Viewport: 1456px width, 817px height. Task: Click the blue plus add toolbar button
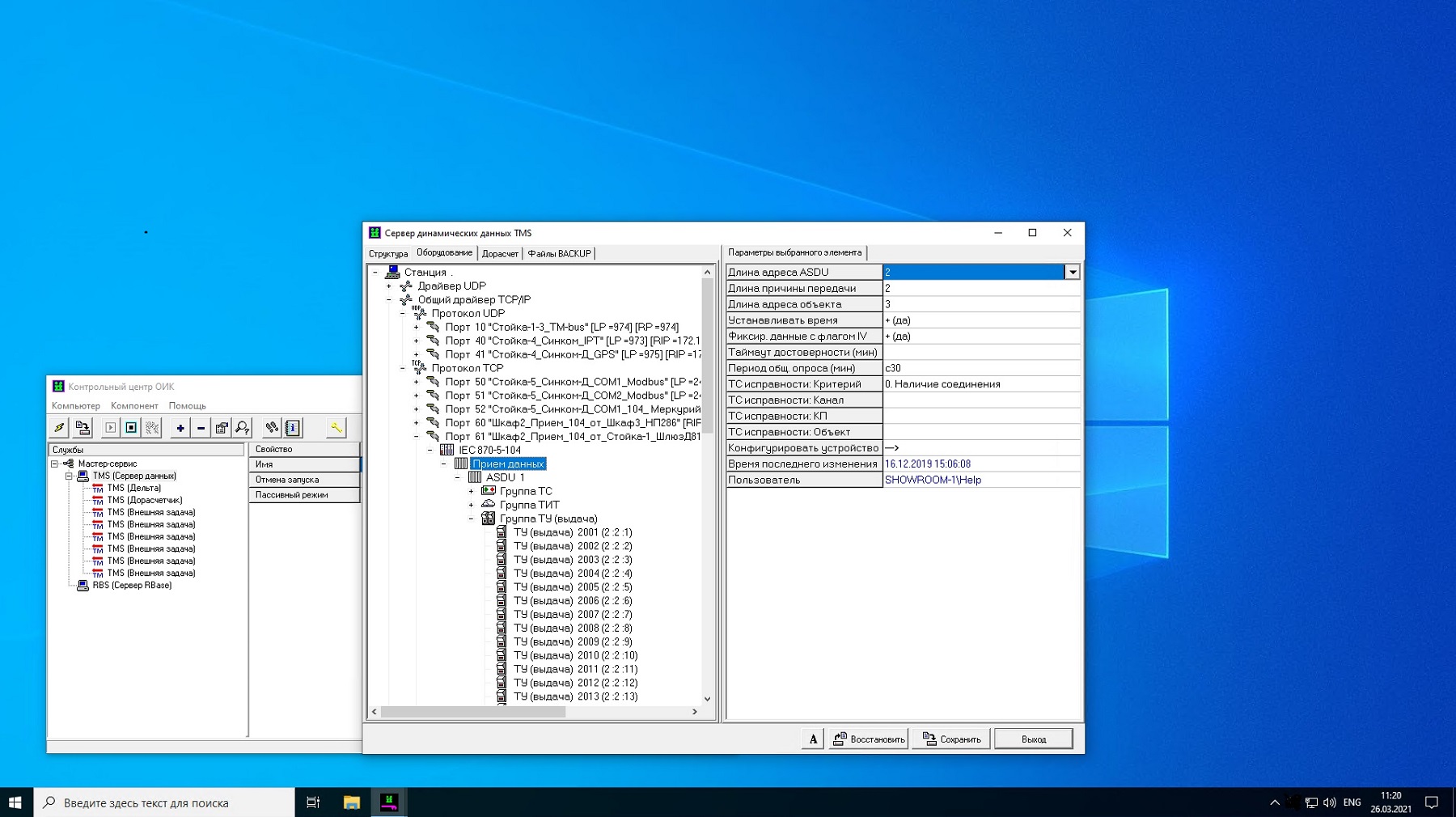coord(180,428)
